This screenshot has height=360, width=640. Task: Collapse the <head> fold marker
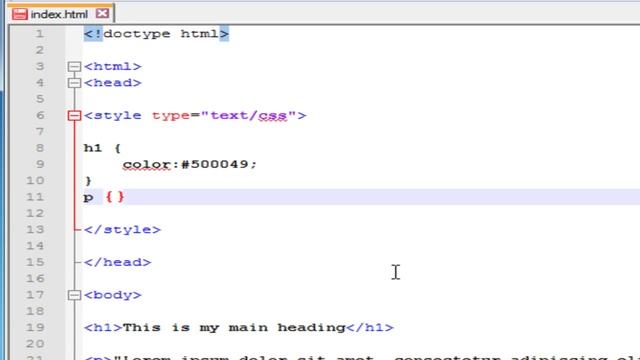74,83
